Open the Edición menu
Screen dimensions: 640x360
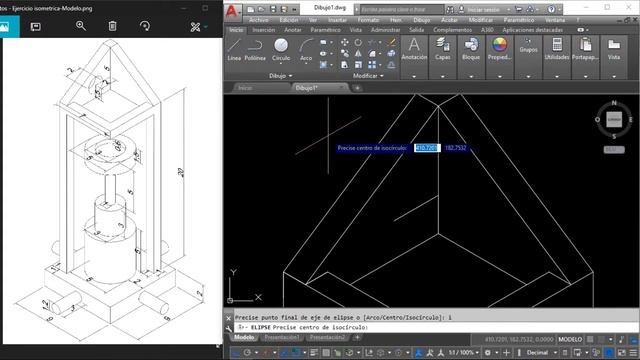pyautogui.click(x=289, y=20)
